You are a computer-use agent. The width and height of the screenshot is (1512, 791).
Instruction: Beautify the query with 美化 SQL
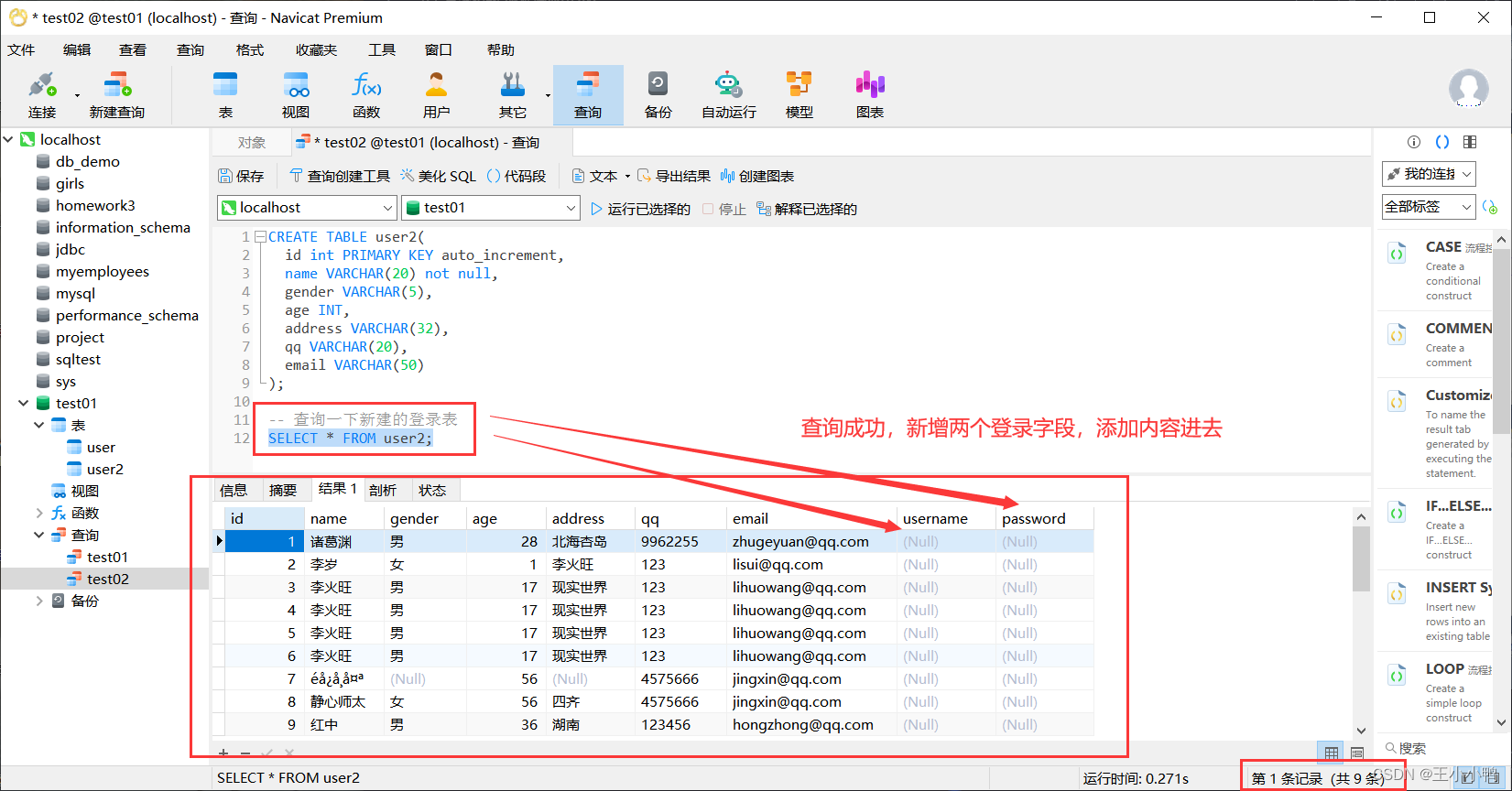pos(438,176)
